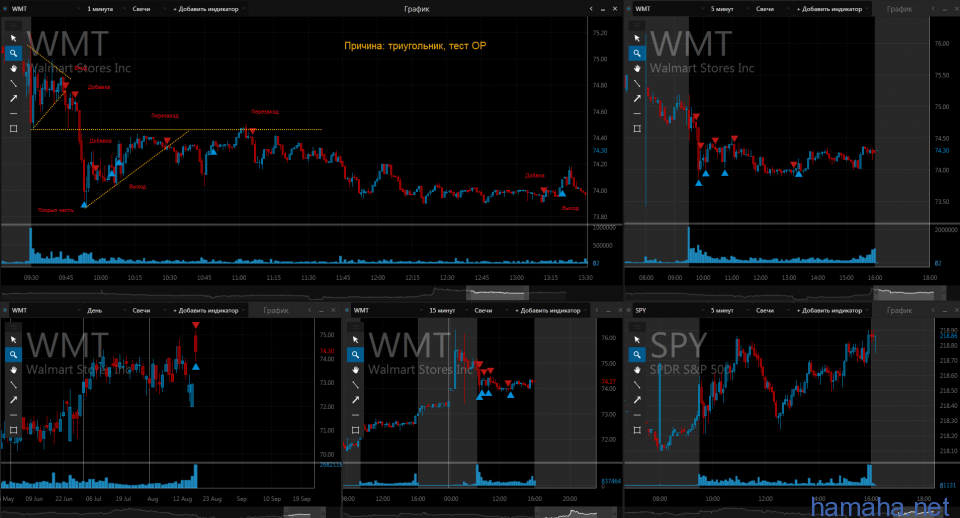960x518 pixels.
Task: Pick the trend line tool in WMT 5-minute chart
Action: click(637, 83)
